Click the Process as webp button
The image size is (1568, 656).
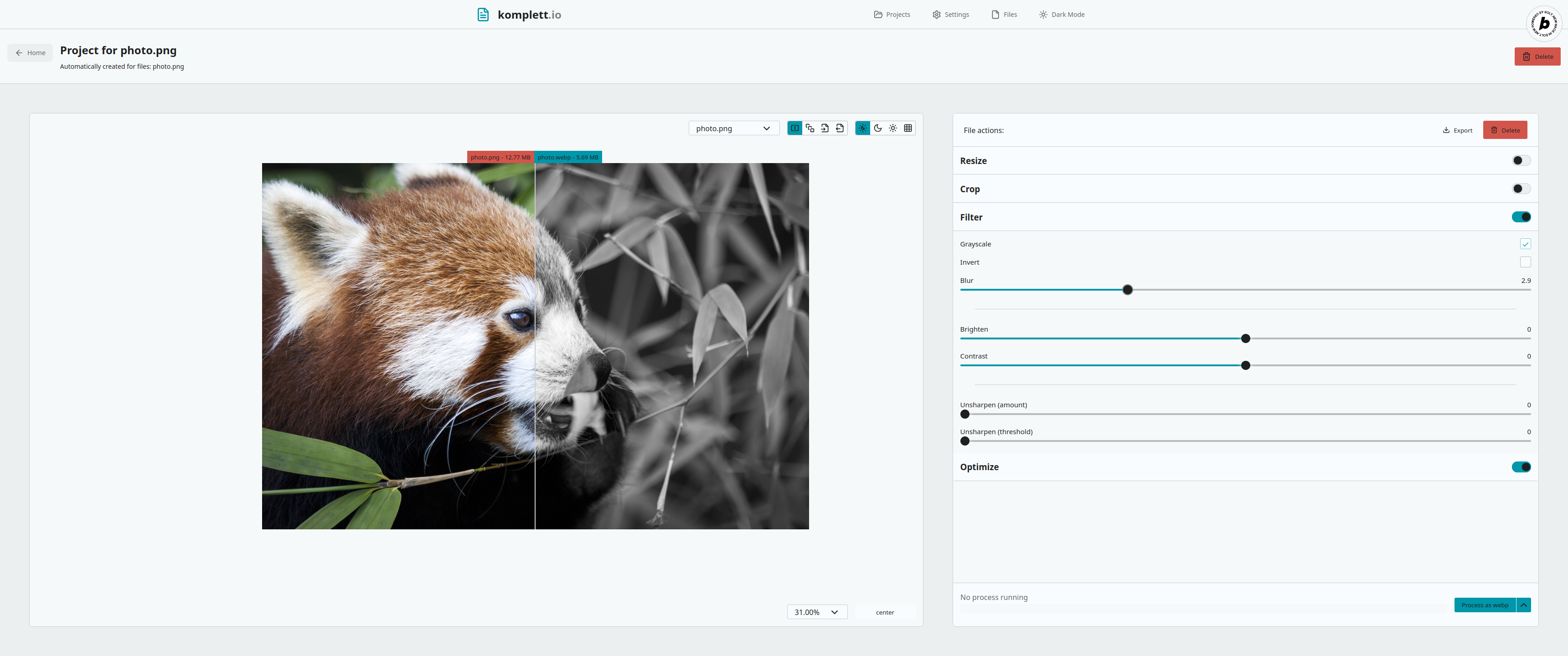pos(1484,605)
